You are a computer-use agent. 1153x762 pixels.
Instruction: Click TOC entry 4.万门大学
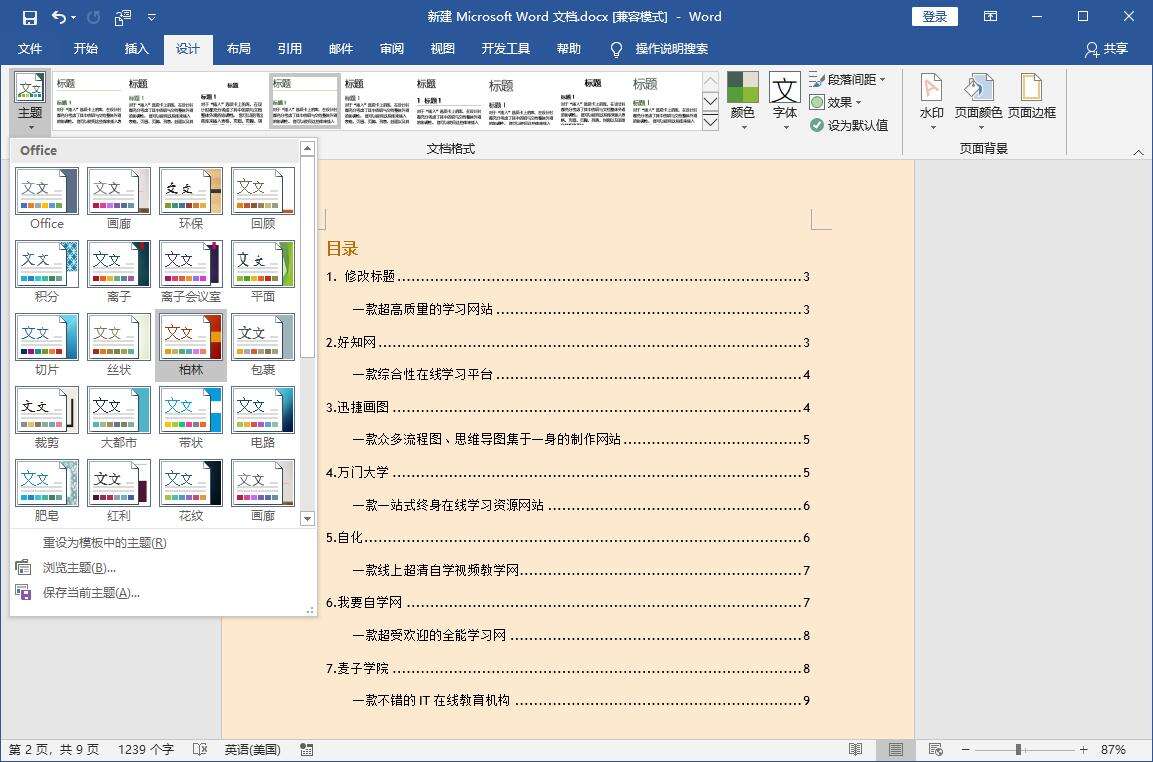[x=568, y=472]
